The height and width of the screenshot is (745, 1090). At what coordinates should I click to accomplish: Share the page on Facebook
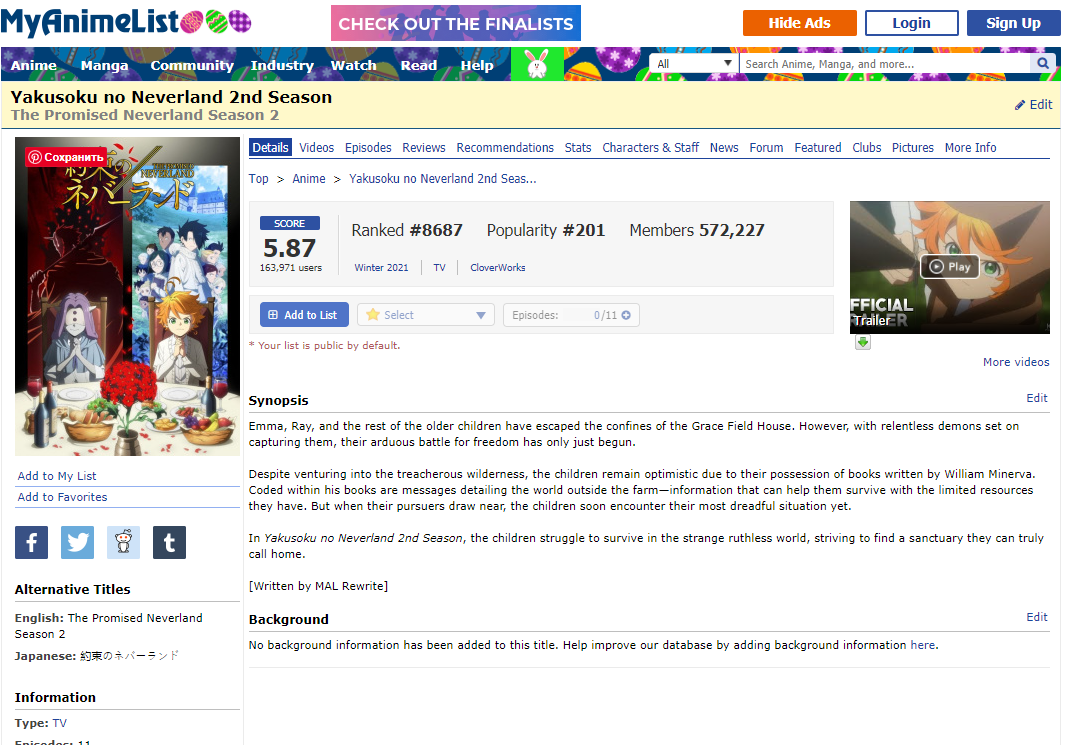pos(31,542)
